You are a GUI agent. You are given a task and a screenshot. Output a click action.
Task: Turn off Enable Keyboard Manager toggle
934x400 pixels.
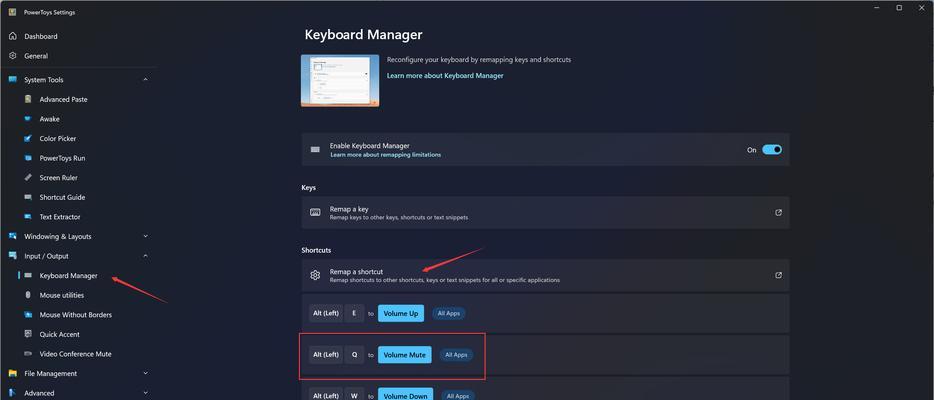tap(772, 149)
